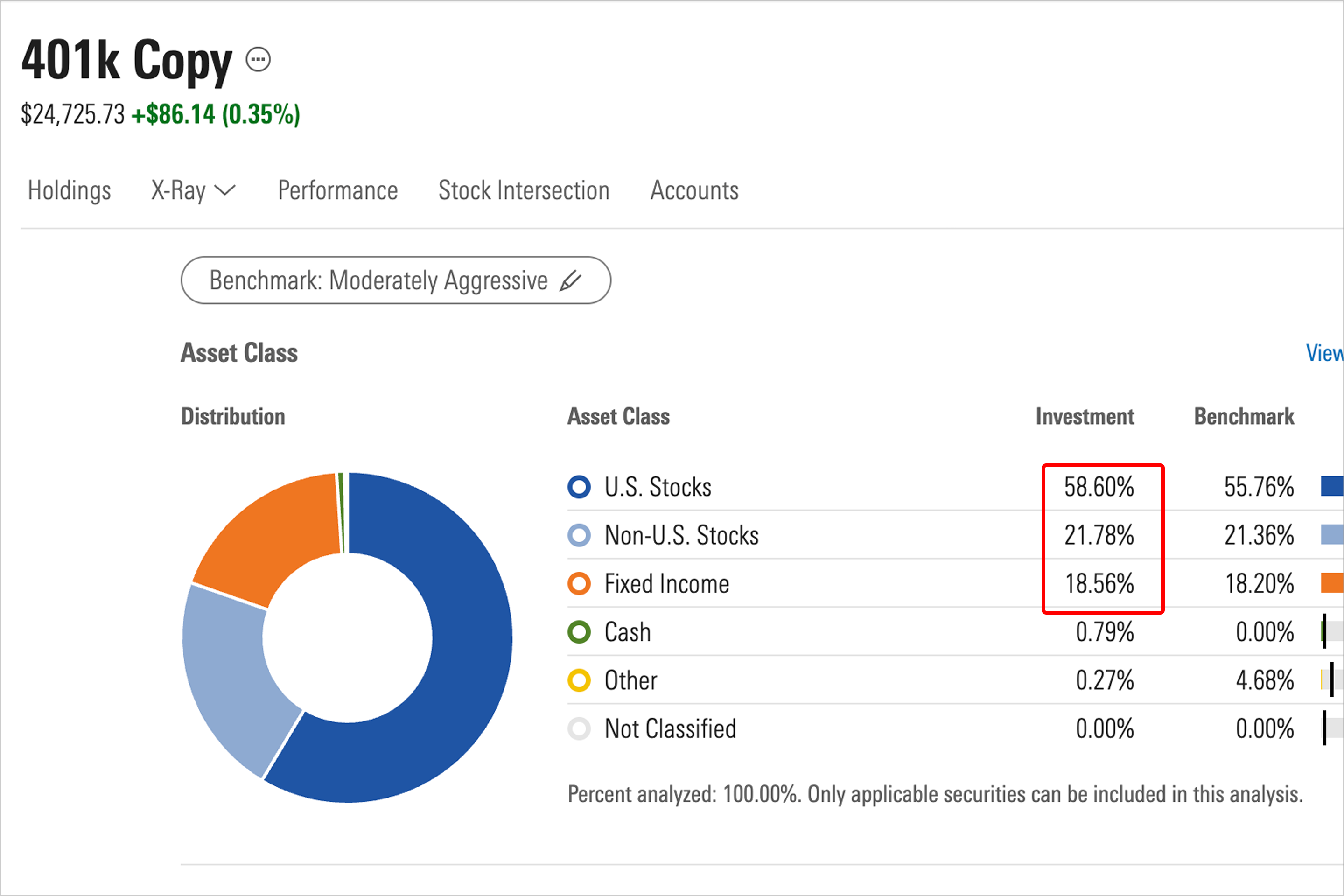Viewport: 1344px width, 896px height.
Task: Select the Not Classified gray ring icon
Action: tap(579, 728)
